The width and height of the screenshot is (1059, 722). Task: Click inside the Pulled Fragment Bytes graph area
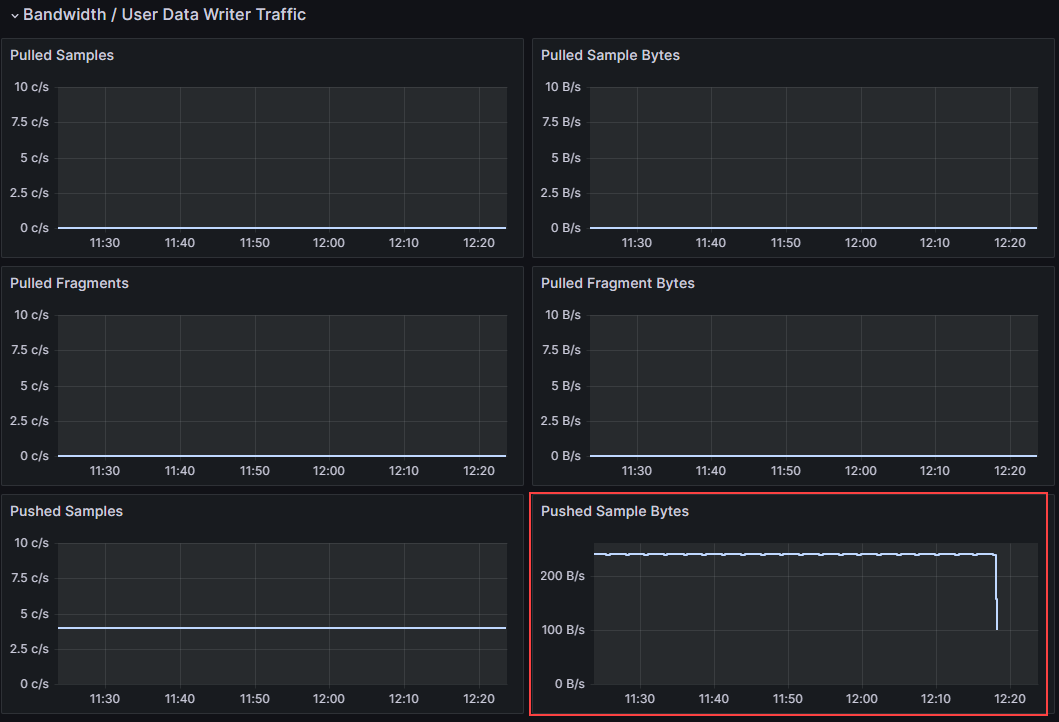coord(815,385)
